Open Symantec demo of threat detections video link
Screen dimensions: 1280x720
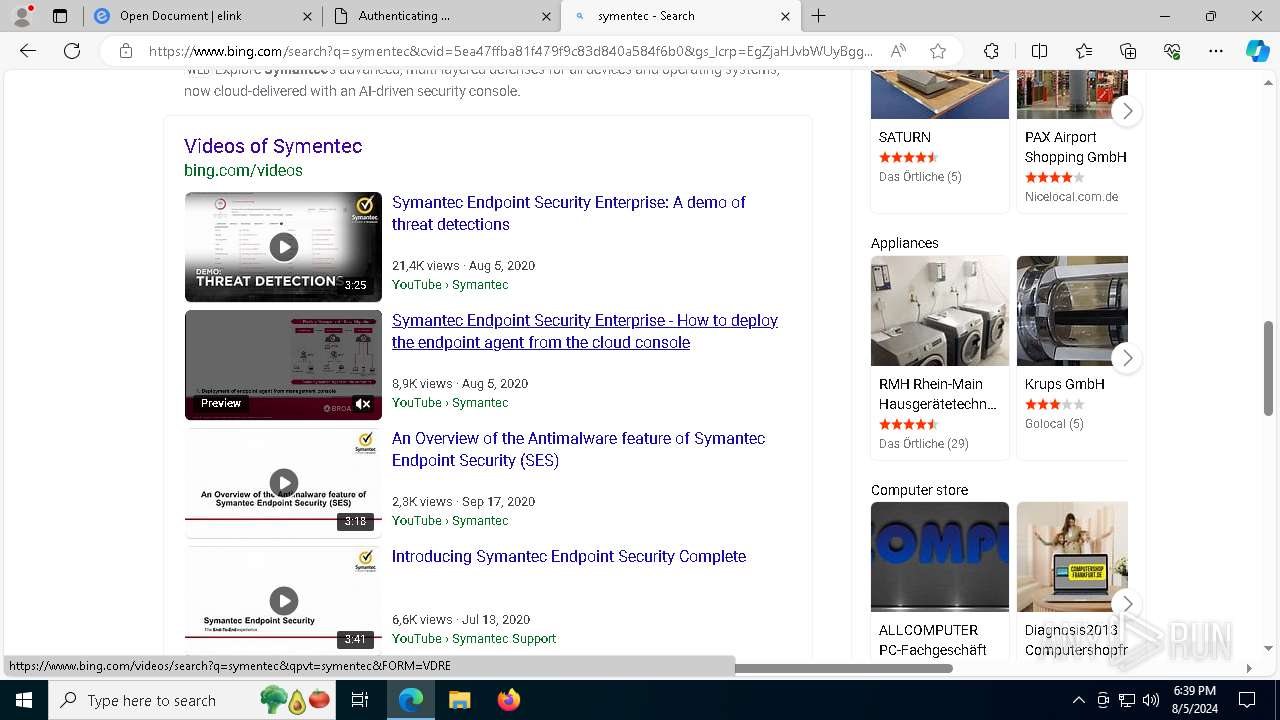coord(569,213)
